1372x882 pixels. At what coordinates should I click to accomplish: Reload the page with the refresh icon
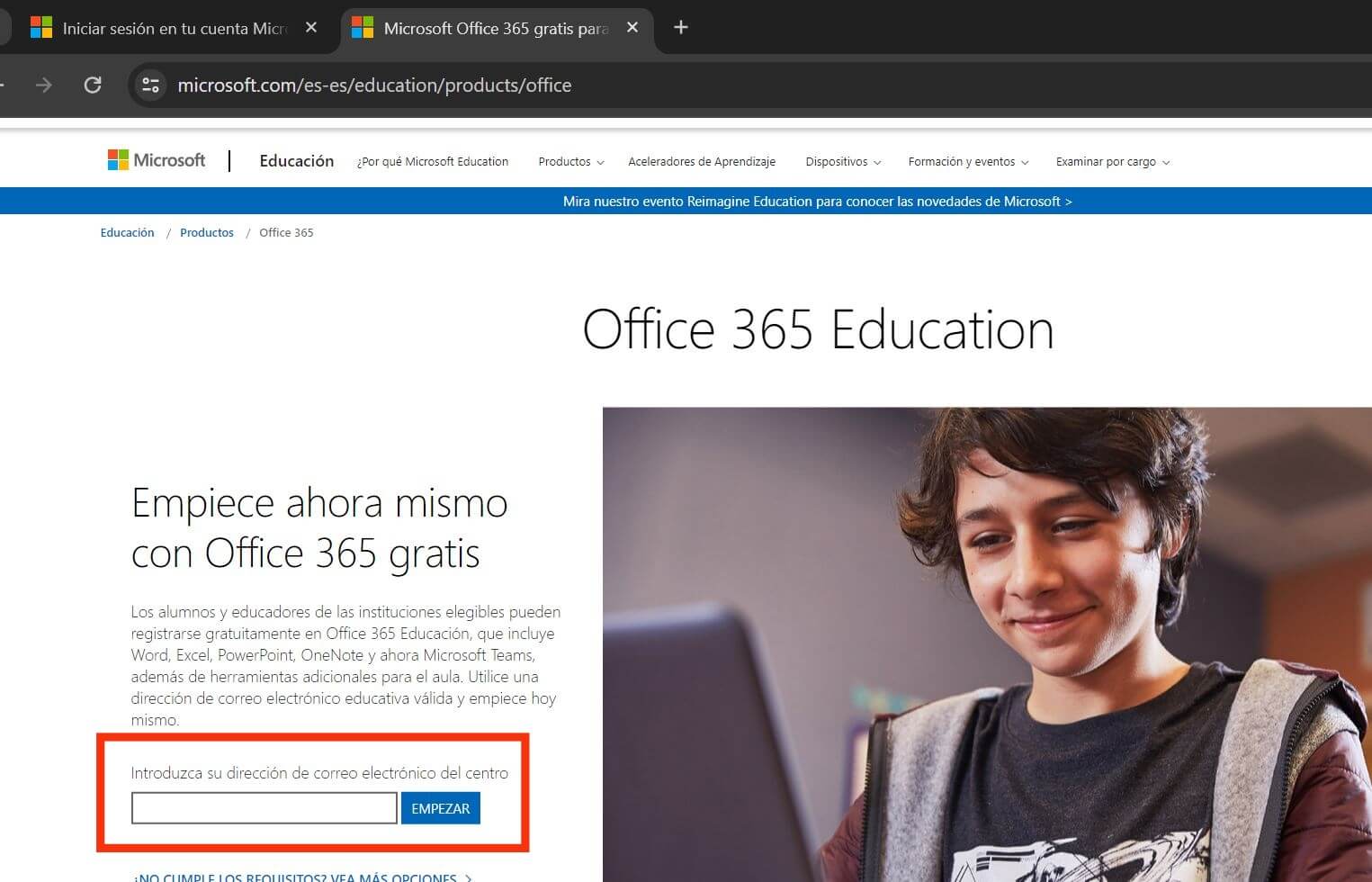pyautogui.click(x=93, y=85)
